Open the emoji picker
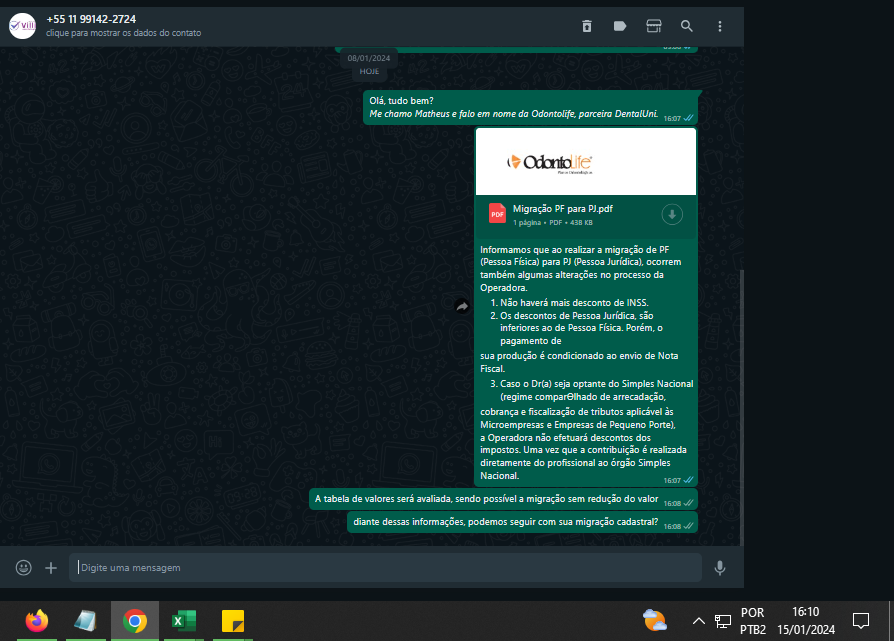Viewport: 894px width, 641px height. click(23, 567)
